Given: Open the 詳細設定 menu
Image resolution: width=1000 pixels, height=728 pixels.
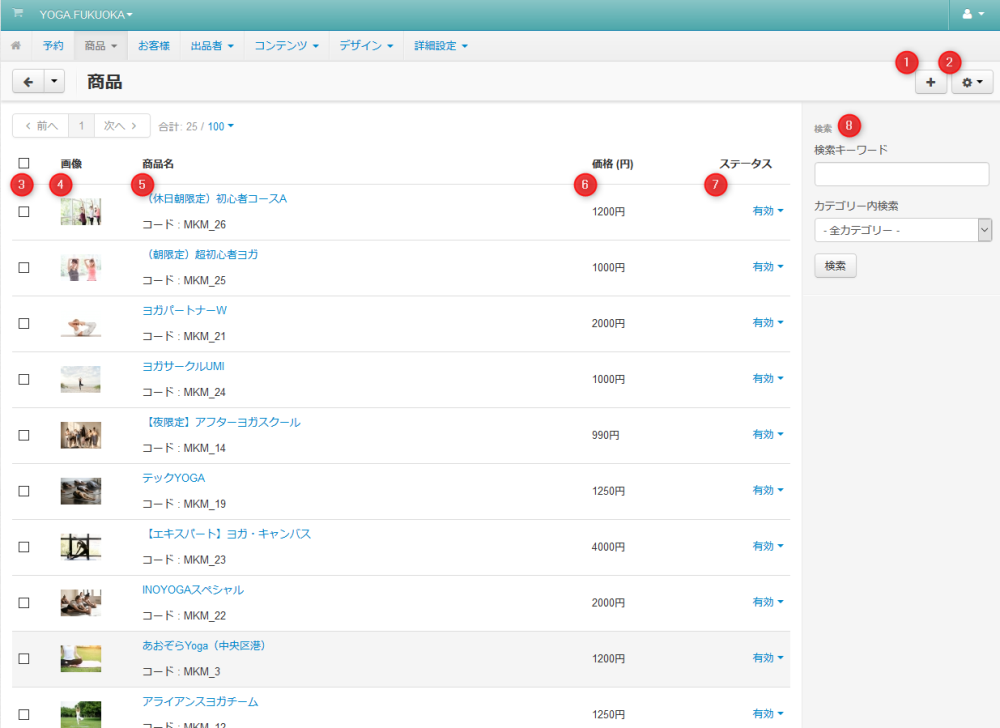Looking at the screenshot, I should pos(441,46).
